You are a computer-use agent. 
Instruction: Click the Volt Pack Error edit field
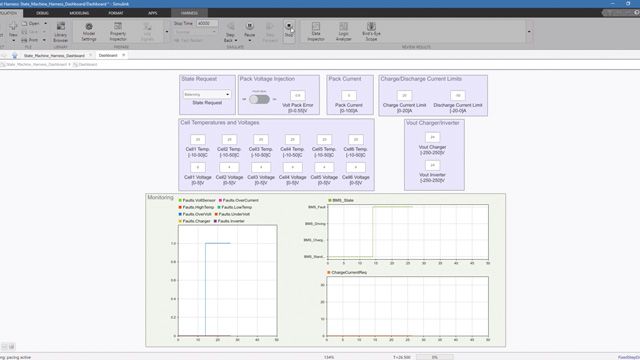click(298, 96)
